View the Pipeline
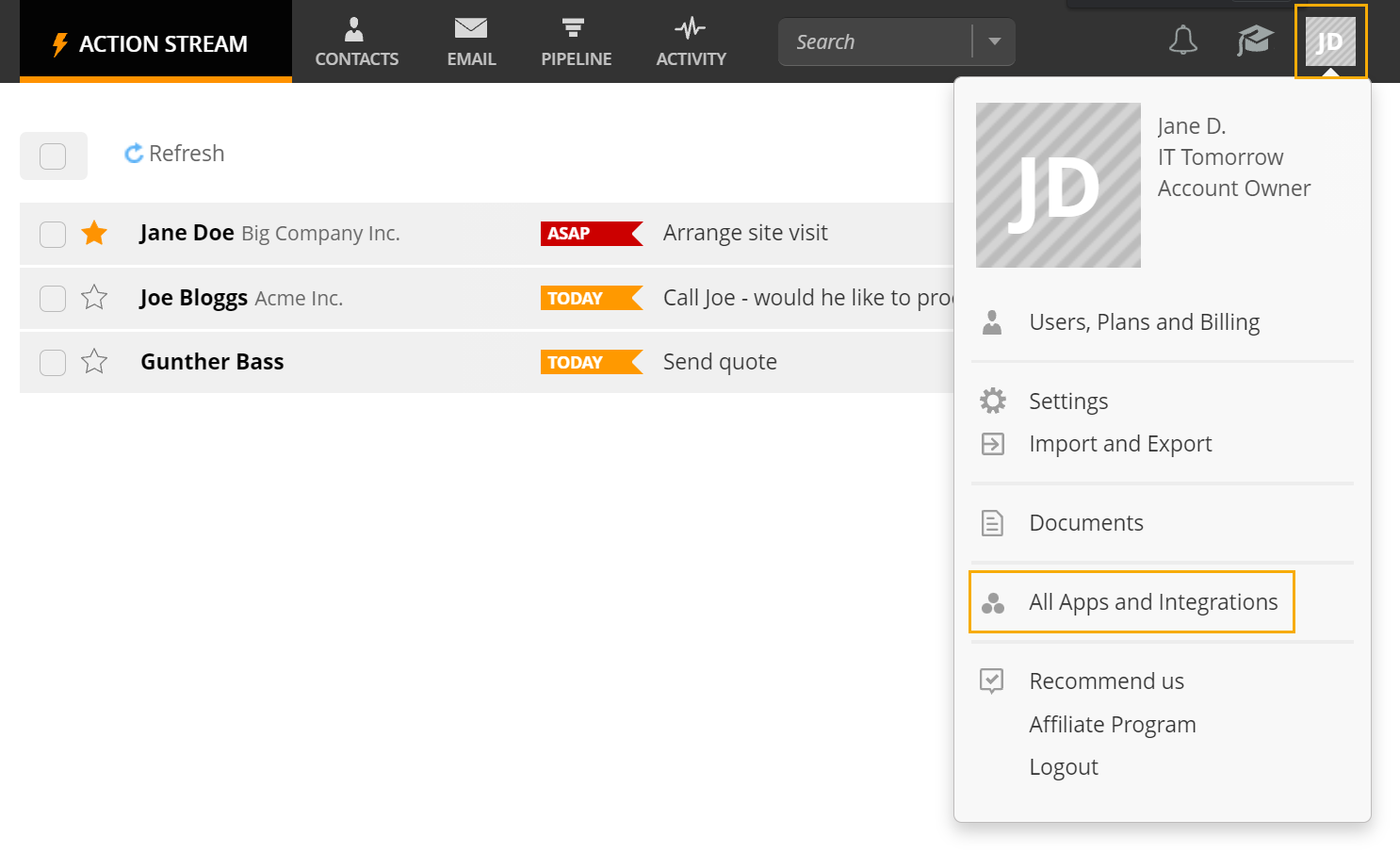The image size is (1400, 853). [575, 41]
